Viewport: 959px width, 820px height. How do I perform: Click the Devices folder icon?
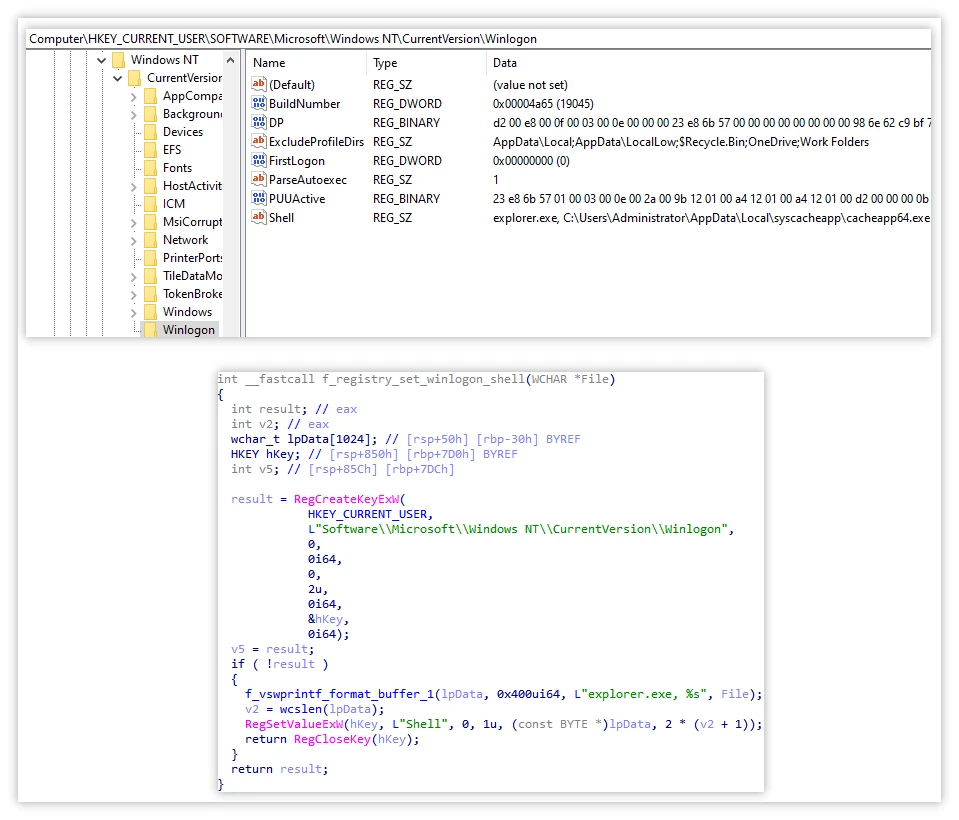(x=150, y=131)
